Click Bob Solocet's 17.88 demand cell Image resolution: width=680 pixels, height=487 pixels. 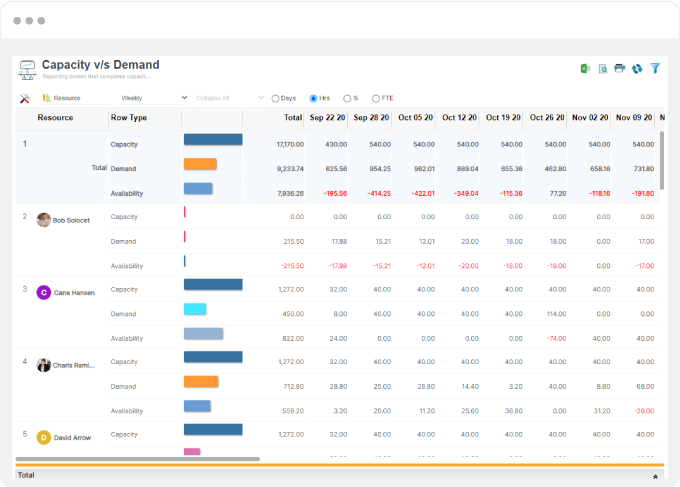[x=340, y=242]
